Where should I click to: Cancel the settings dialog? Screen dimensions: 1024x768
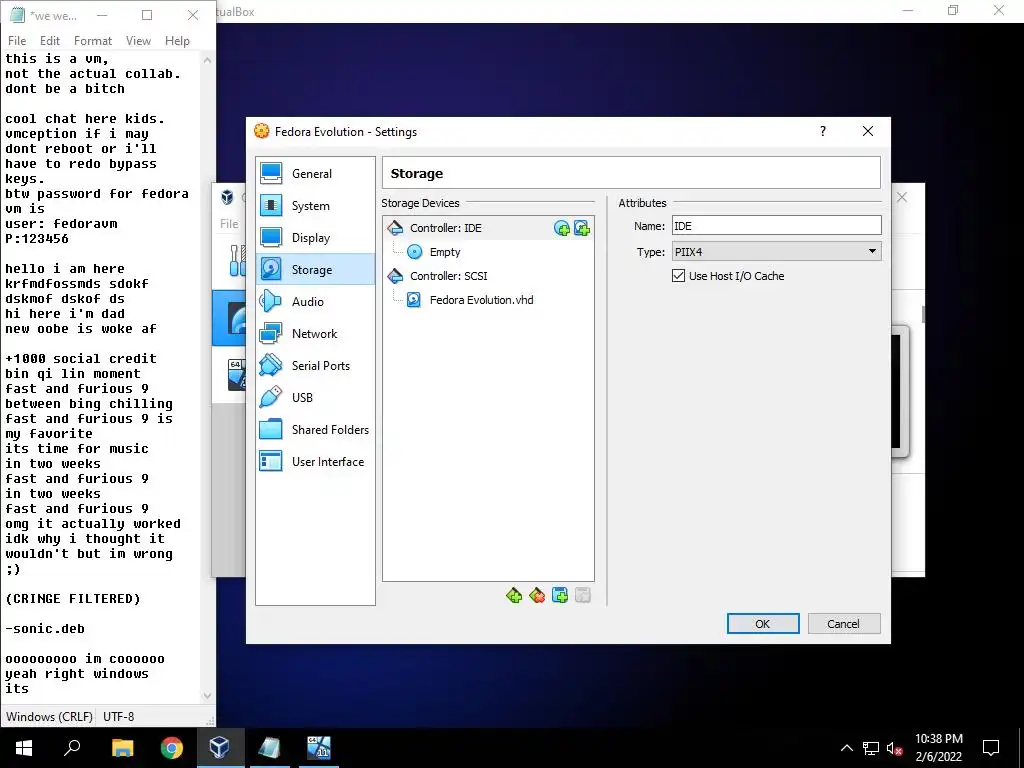pos(844,624)
